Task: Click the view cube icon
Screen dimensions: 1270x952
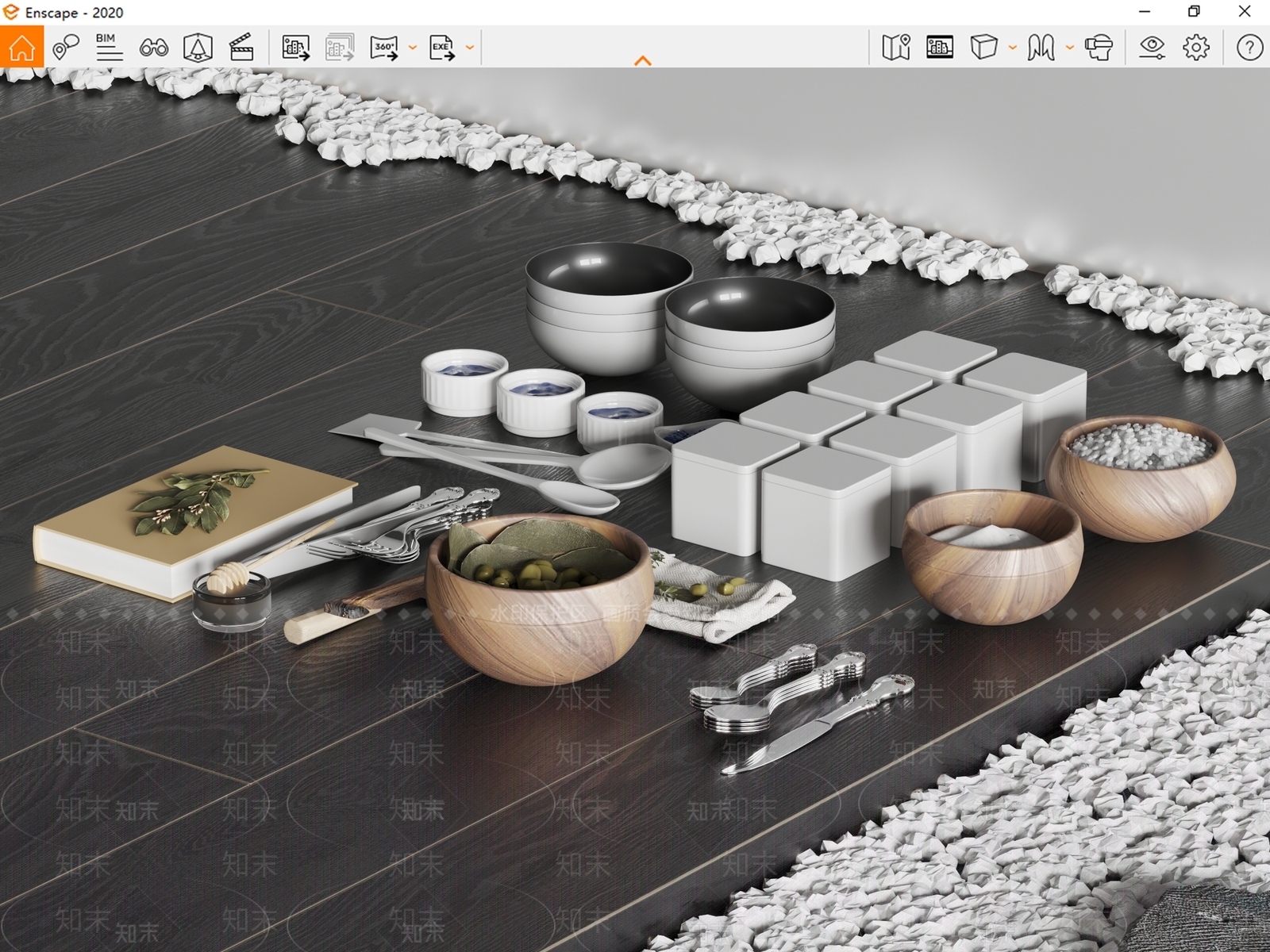Action: coord(983,48)
